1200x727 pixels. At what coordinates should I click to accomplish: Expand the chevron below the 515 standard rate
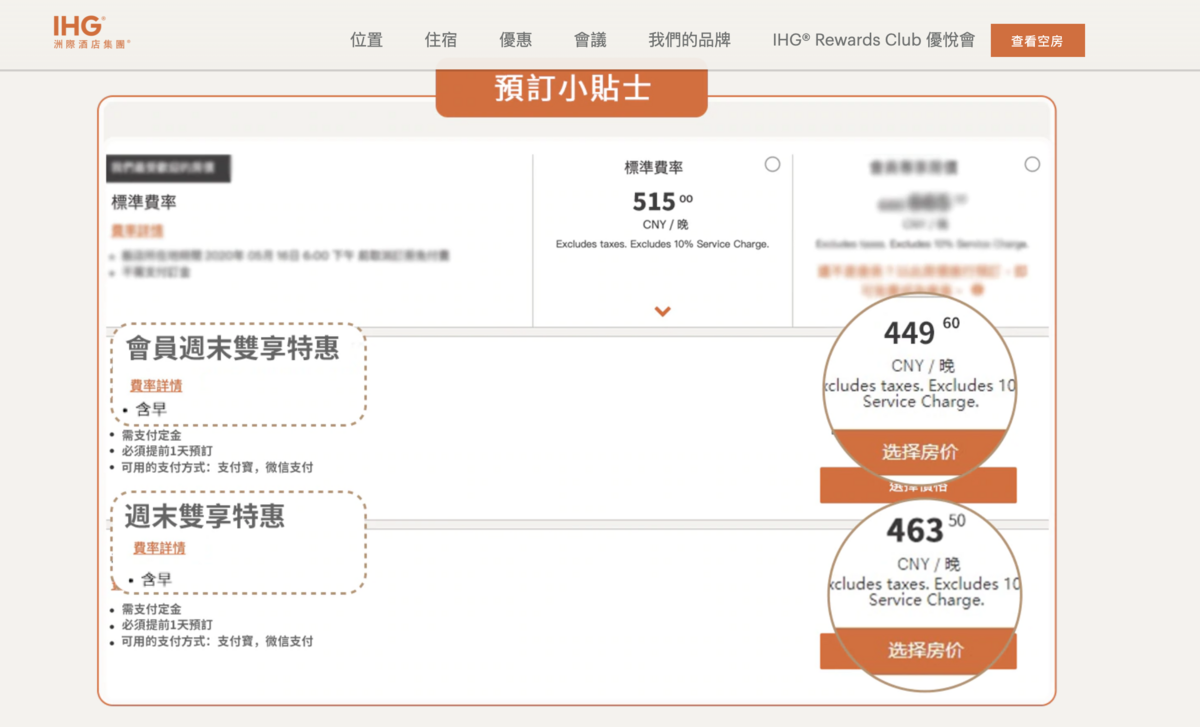click(x=662, y=312)
